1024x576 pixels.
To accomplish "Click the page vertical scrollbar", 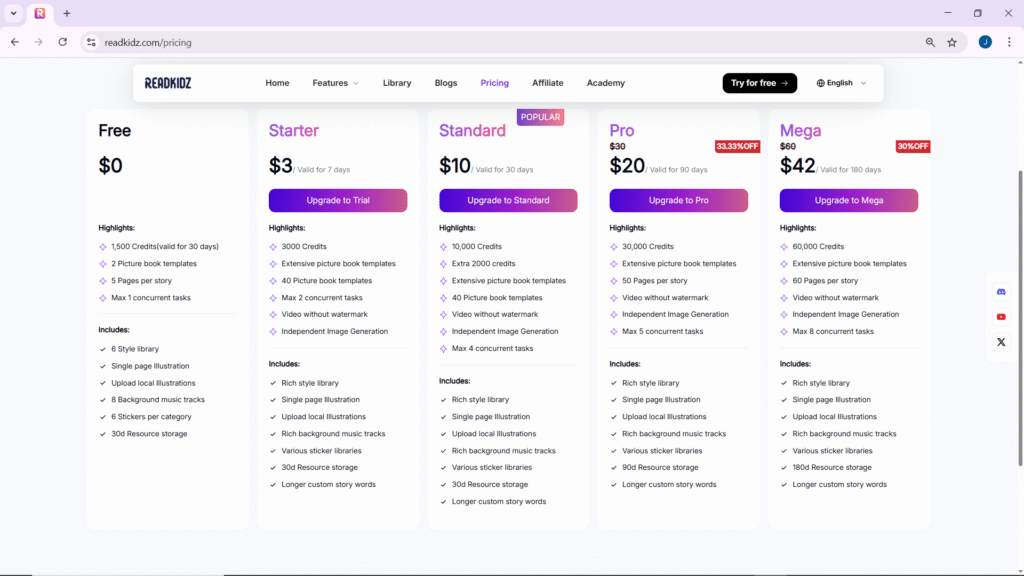I will click(x=1019, y=318).
